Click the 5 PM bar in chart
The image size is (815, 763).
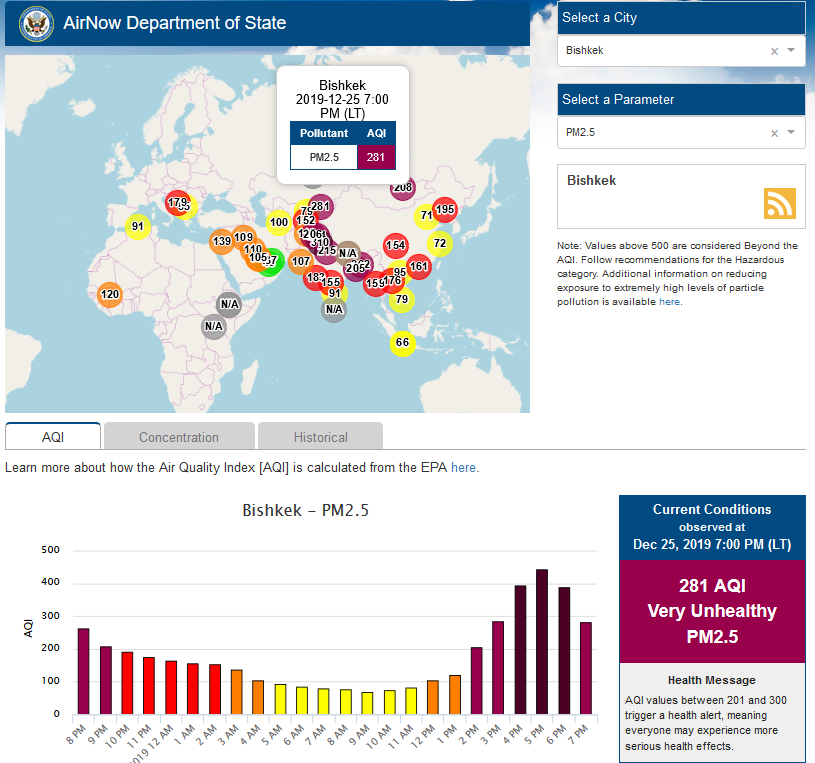click(x=542, y=642)
